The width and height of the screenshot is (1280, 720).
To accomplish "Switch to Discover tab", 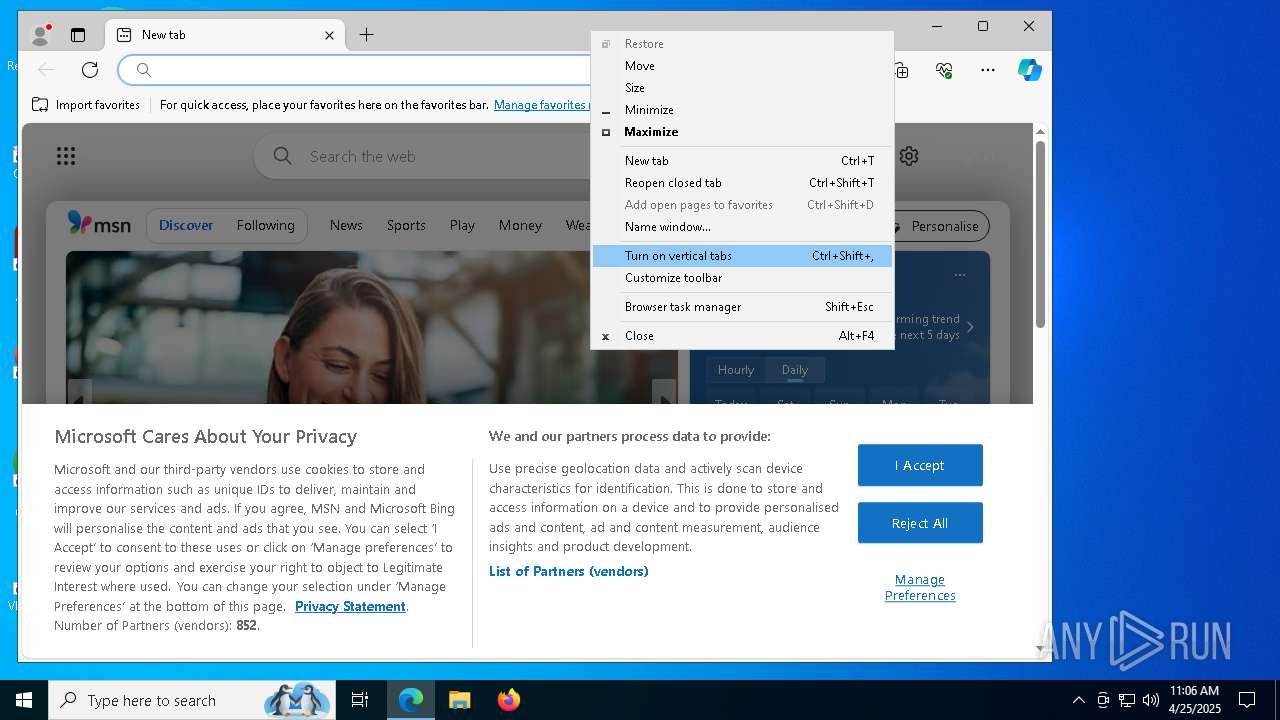I will (x=186, y=225).
